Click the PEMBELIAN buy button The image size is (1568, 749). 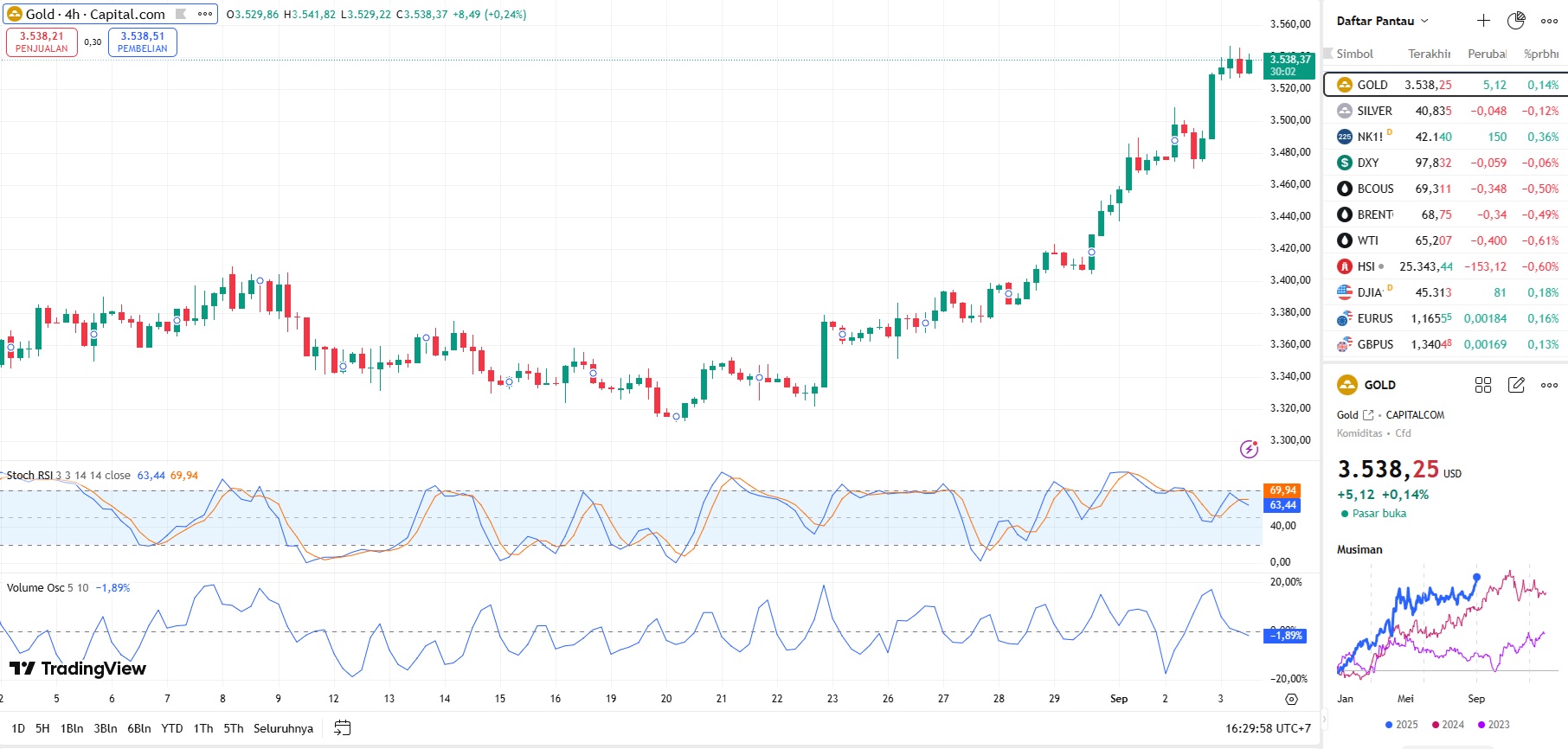[x=143, y=42]
